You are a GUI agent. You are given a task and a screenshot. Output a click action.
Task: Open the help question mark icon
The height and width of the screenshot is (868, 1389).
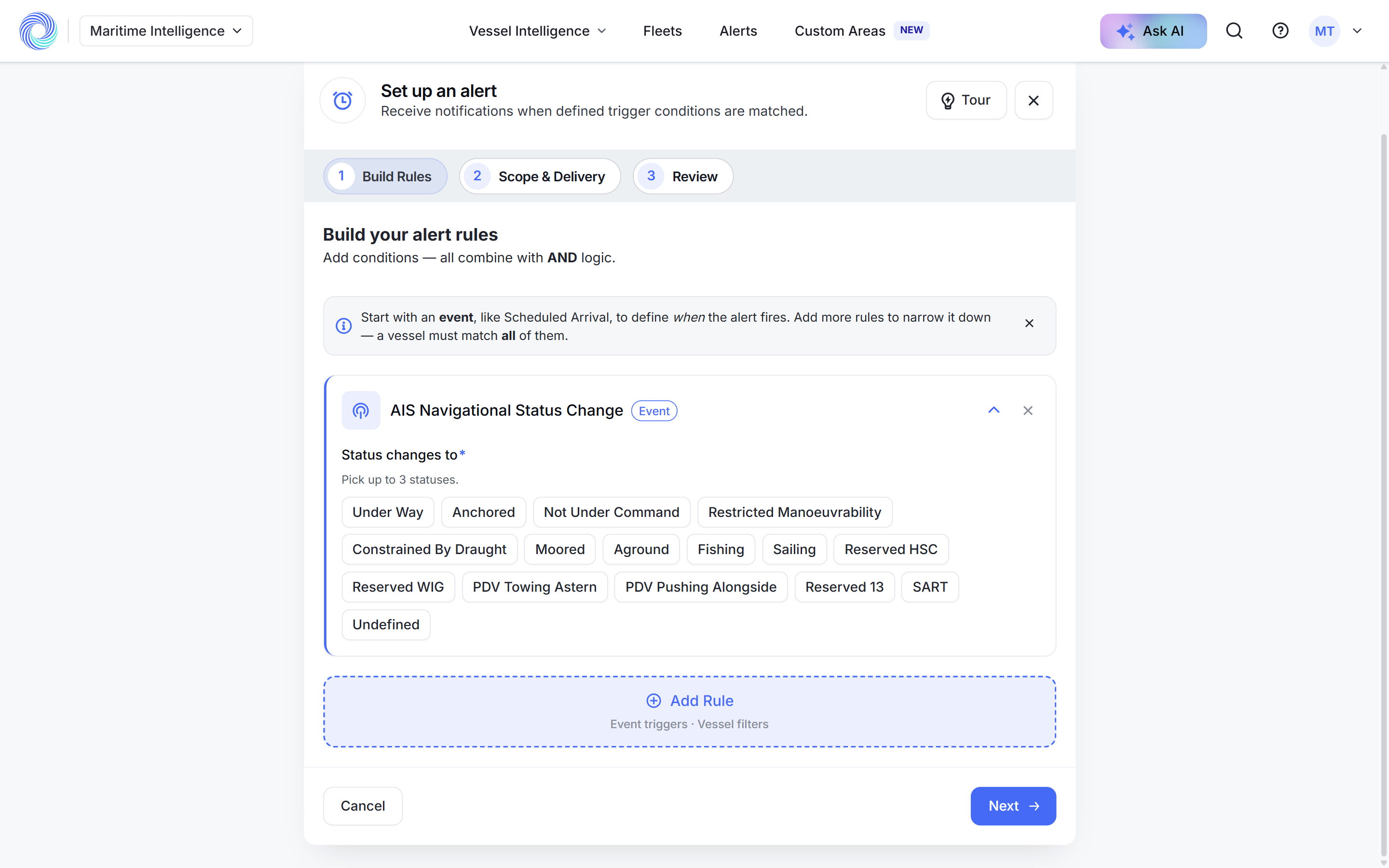pos(1280,31)
